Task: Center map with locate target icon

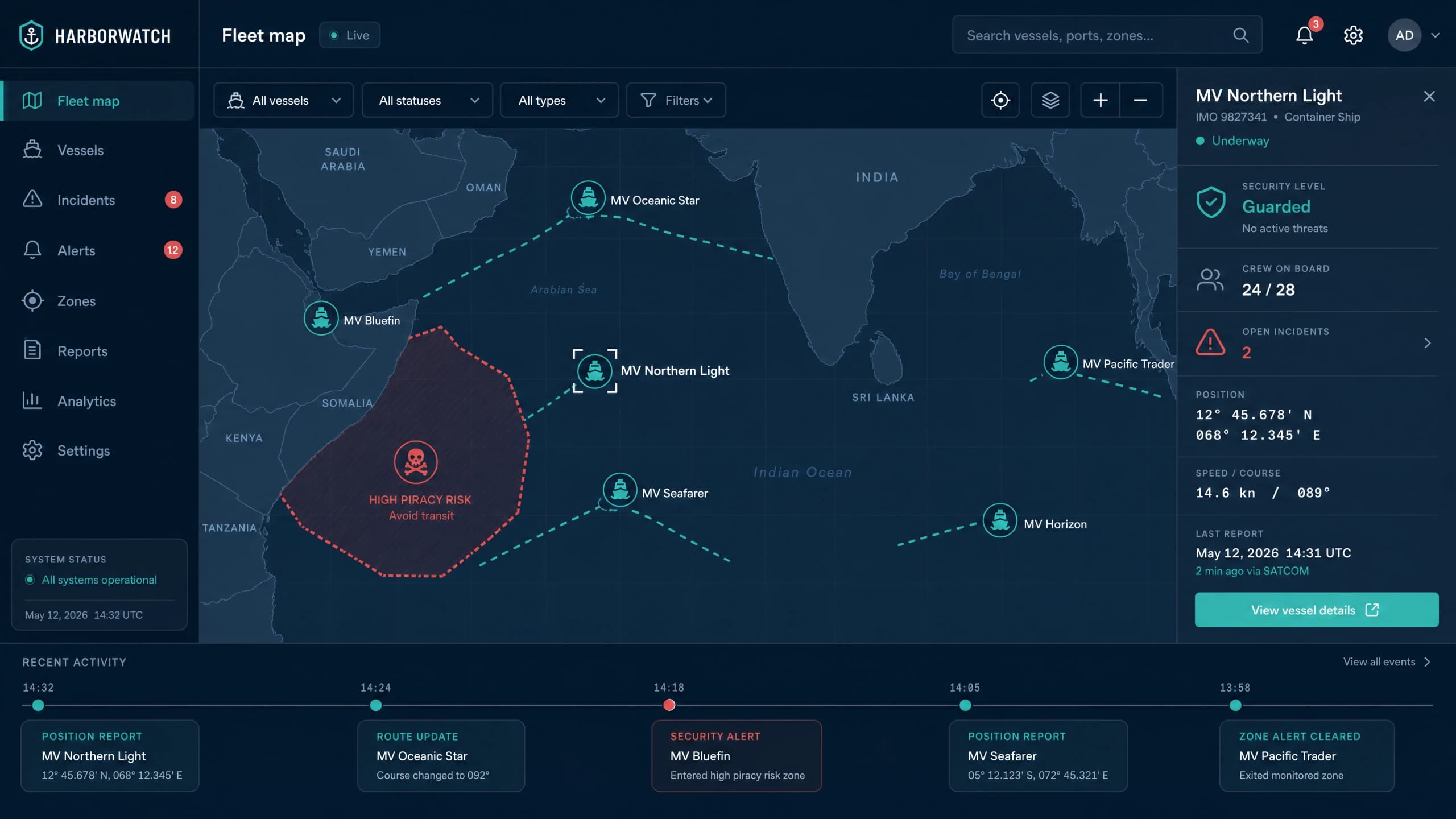Action: click(x=1000, y=100)
